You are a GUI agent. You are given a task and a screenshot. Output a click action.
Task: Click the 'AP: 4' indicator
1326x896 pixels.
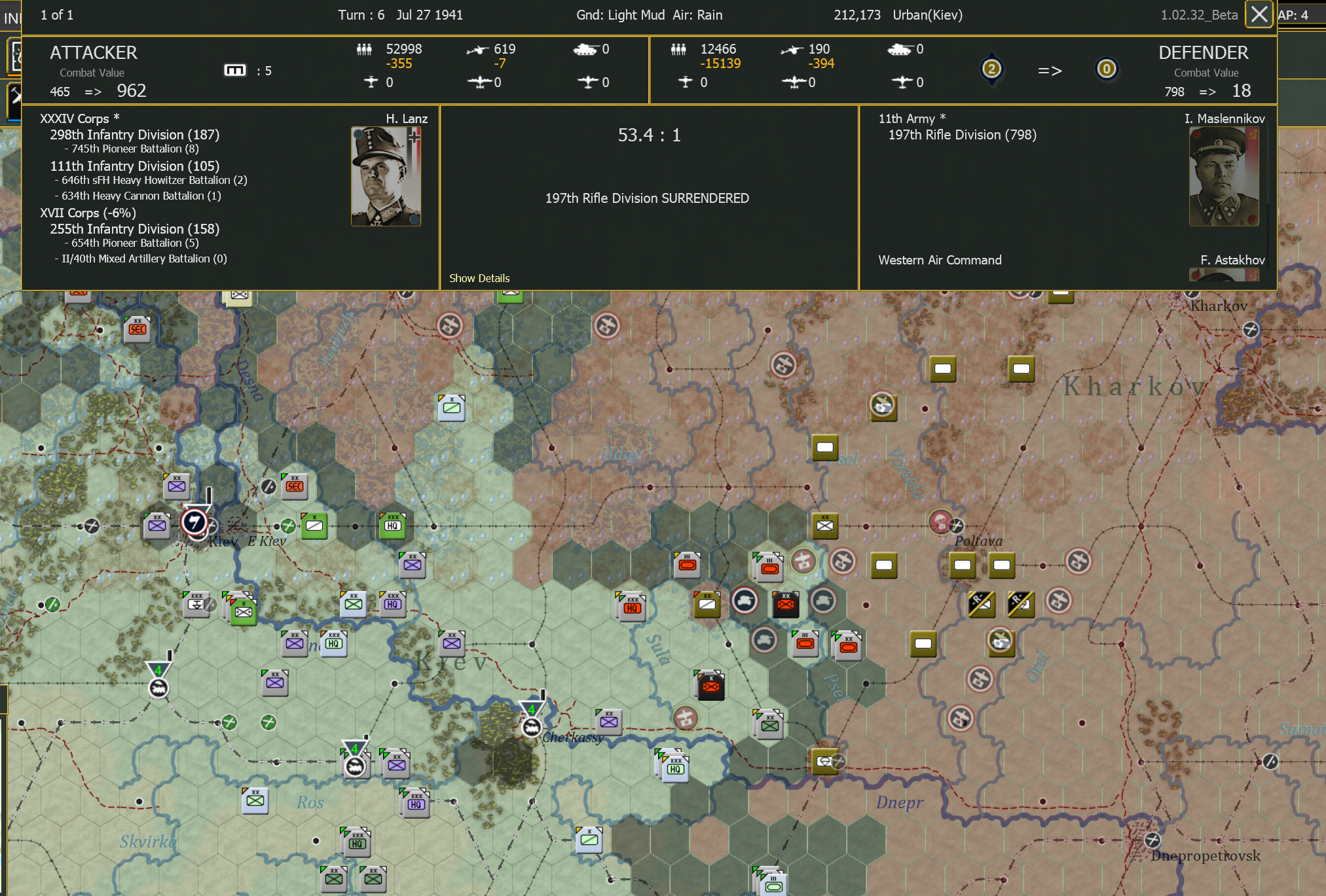click(x=1293, y=15)
